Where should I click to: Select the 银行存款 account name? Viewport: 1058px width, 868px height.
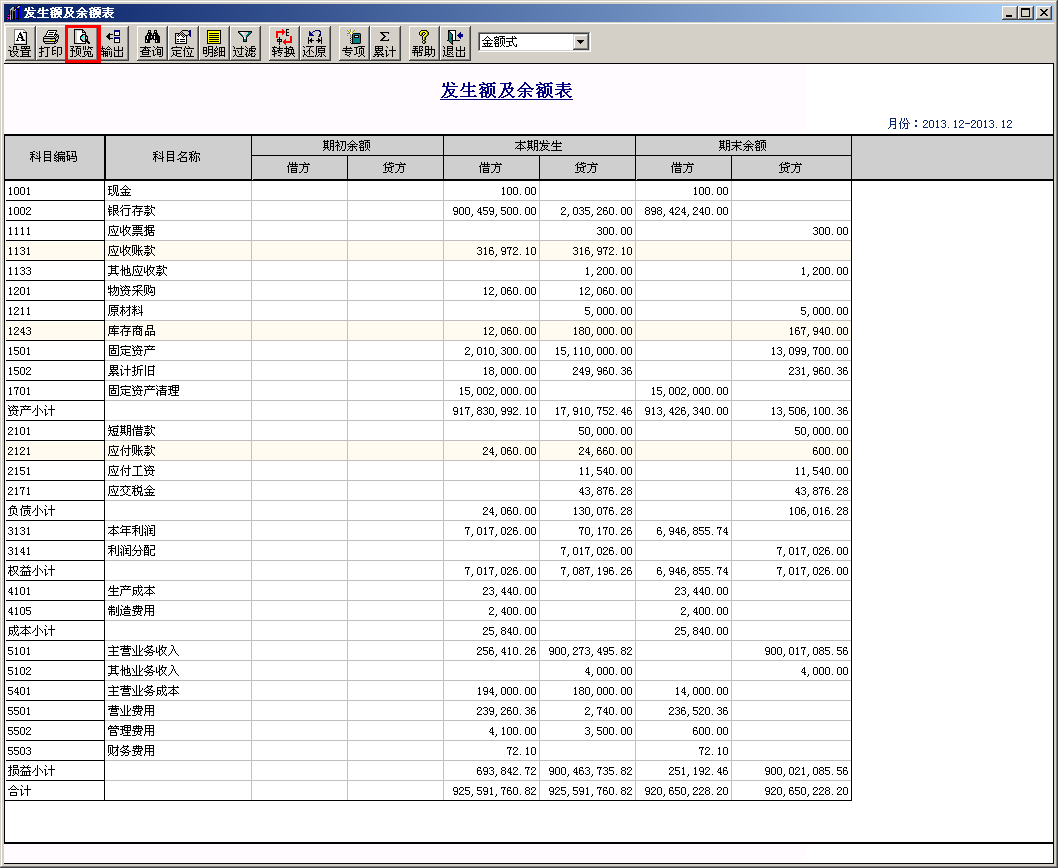point(132,211)
